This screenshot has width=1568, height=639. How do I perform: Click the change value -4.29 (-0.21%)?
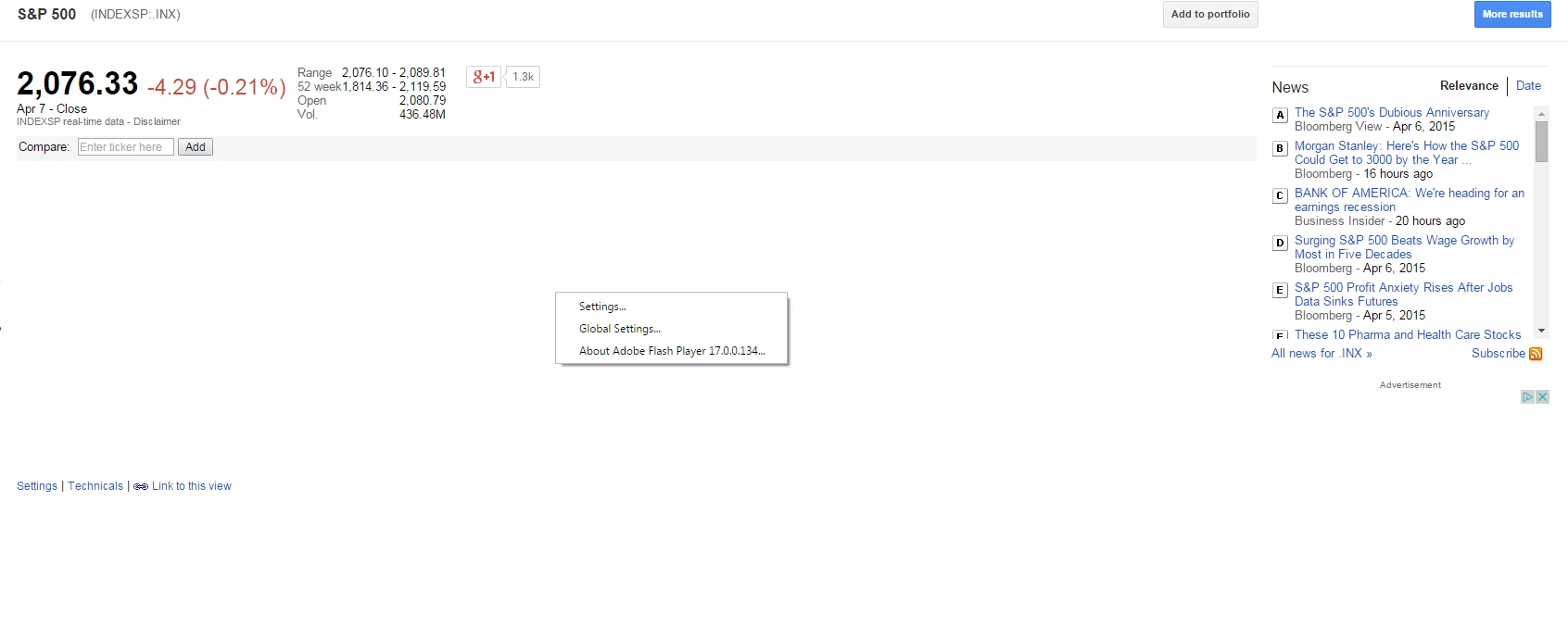(217, 87)
